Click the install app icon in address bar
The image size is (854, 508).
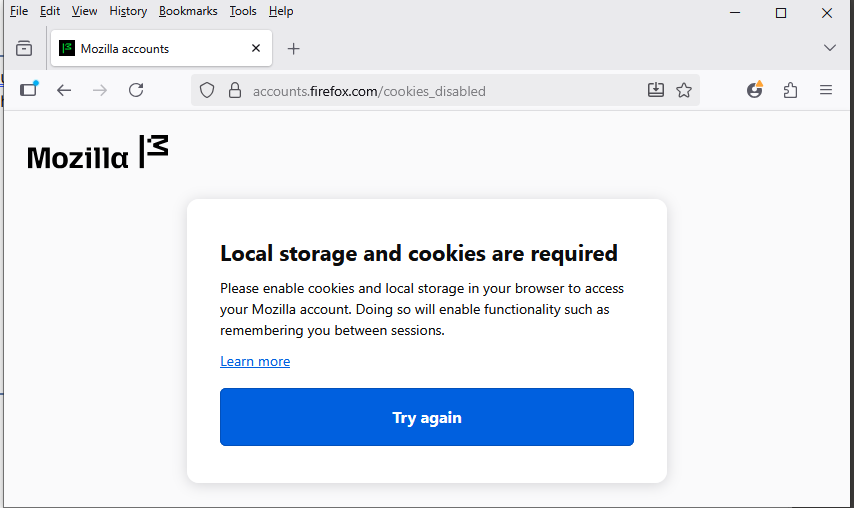coord(656,90)
